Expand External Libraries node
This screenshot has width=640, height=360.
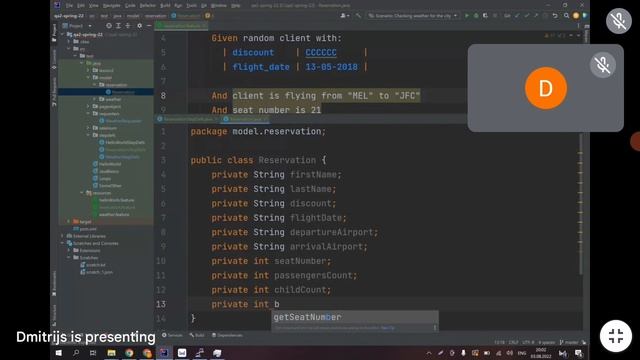pyautogui.click(x=62, y=236)
